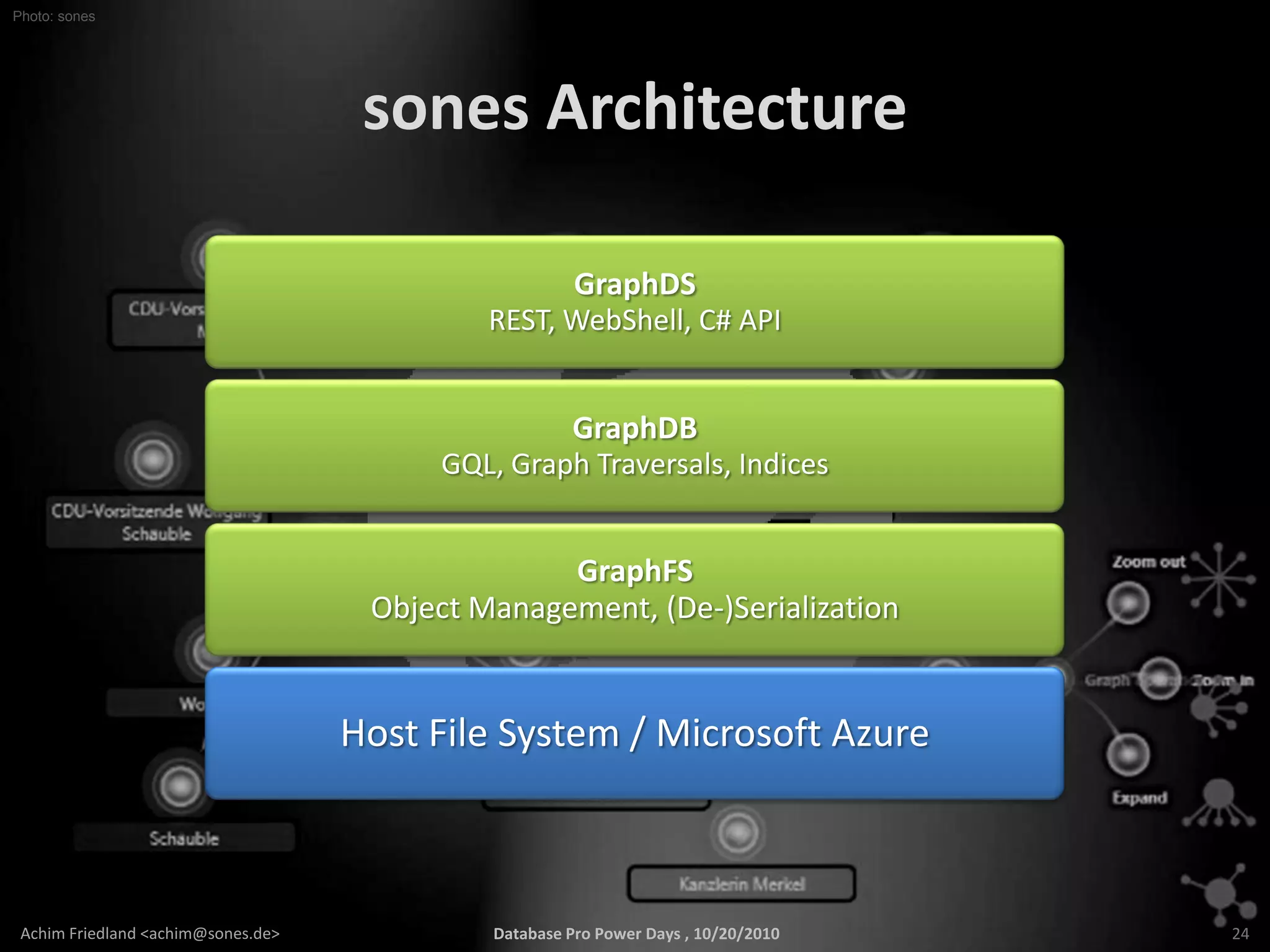The image size is (1270, 952).
Task: Click the circular node above 'CDU-Vorsitzende' label
Action: 153,460
